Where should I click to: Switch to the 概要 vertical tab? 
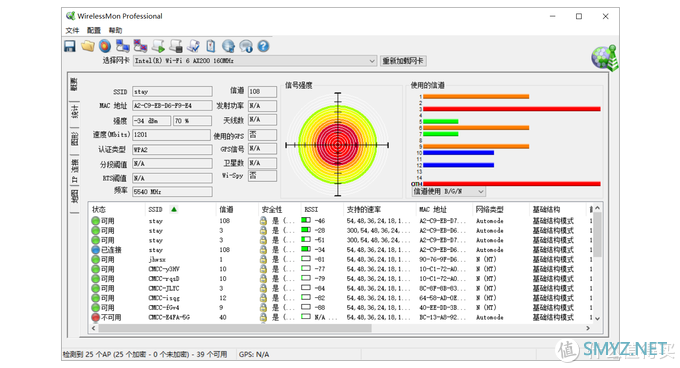tap(74, 85)
